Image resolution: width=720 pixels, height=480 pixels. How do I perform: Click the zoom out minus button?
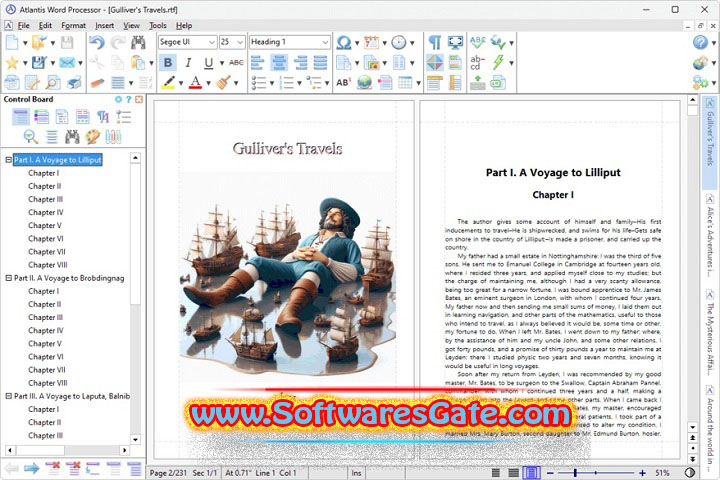(x=550, y=473)
